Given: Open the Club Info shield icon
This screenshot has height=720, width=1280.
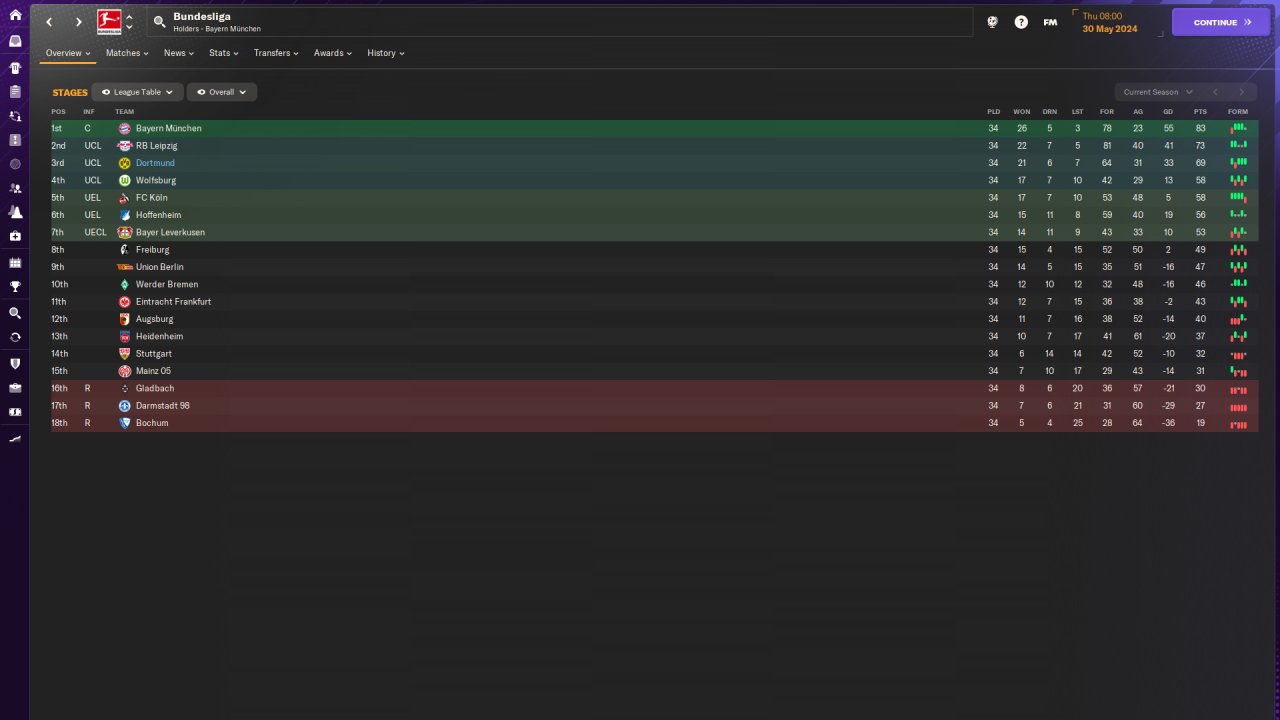Looking at the screenshot, I should [15, 364].
